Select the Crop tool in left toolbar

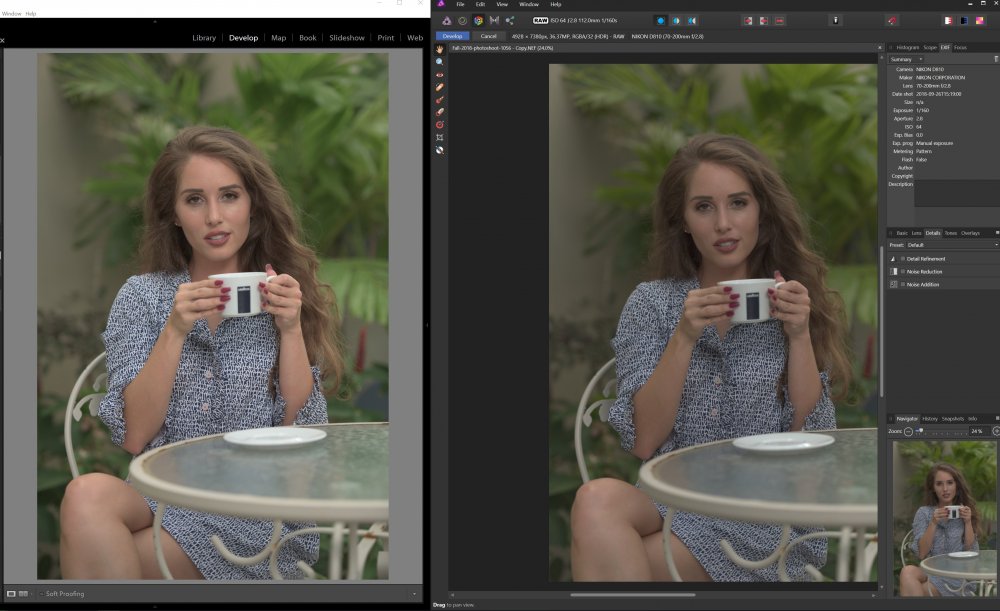(x=440, y=137)
